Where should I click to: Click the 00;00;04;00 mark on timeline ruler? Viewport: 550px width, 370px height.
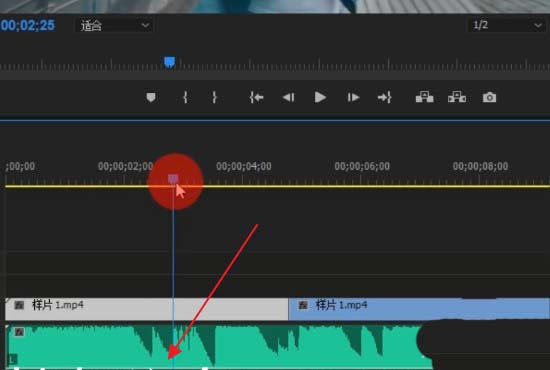pos(243,166)
